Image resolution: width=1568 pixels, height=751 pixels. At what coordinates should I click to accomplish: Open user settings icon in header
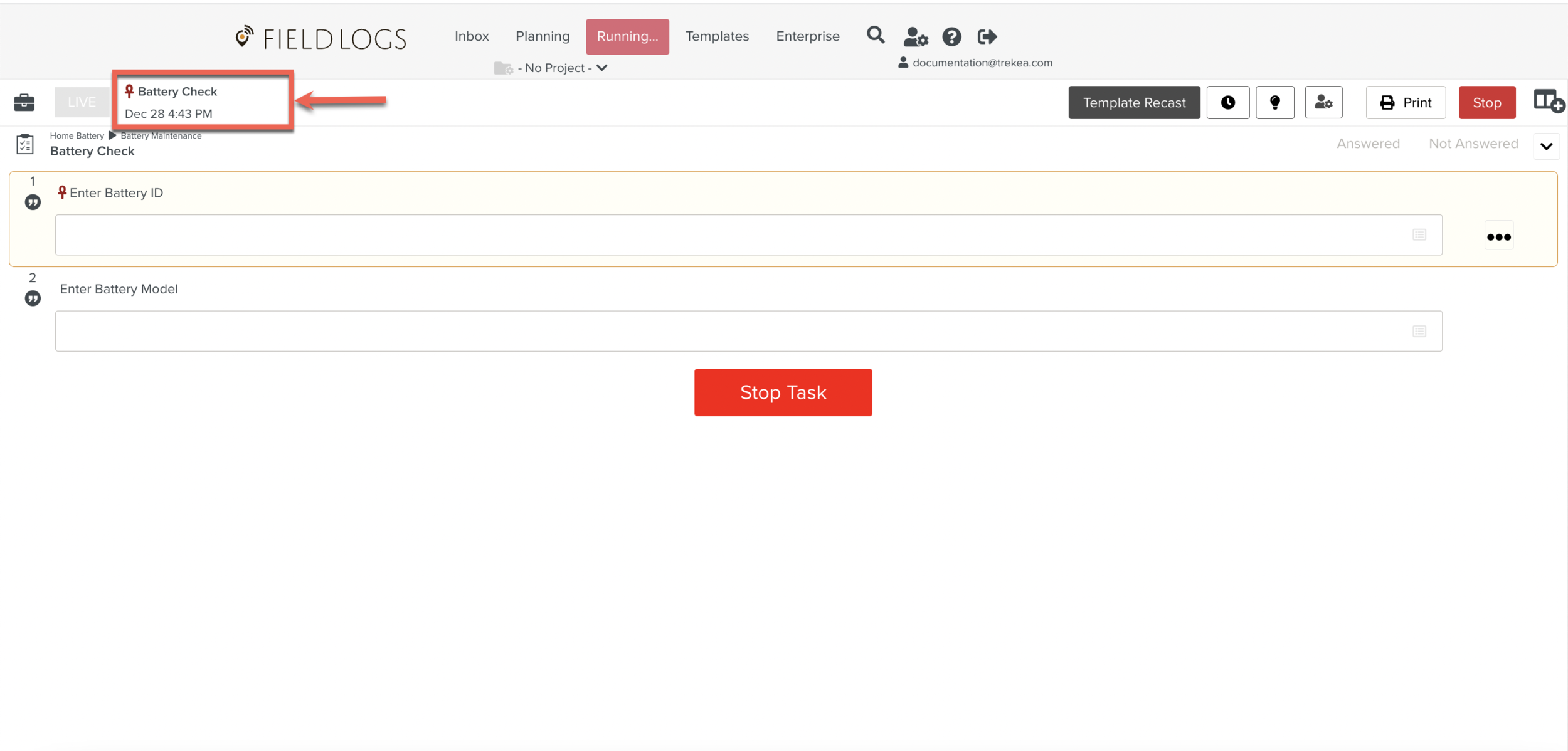(x=915, y=37)
